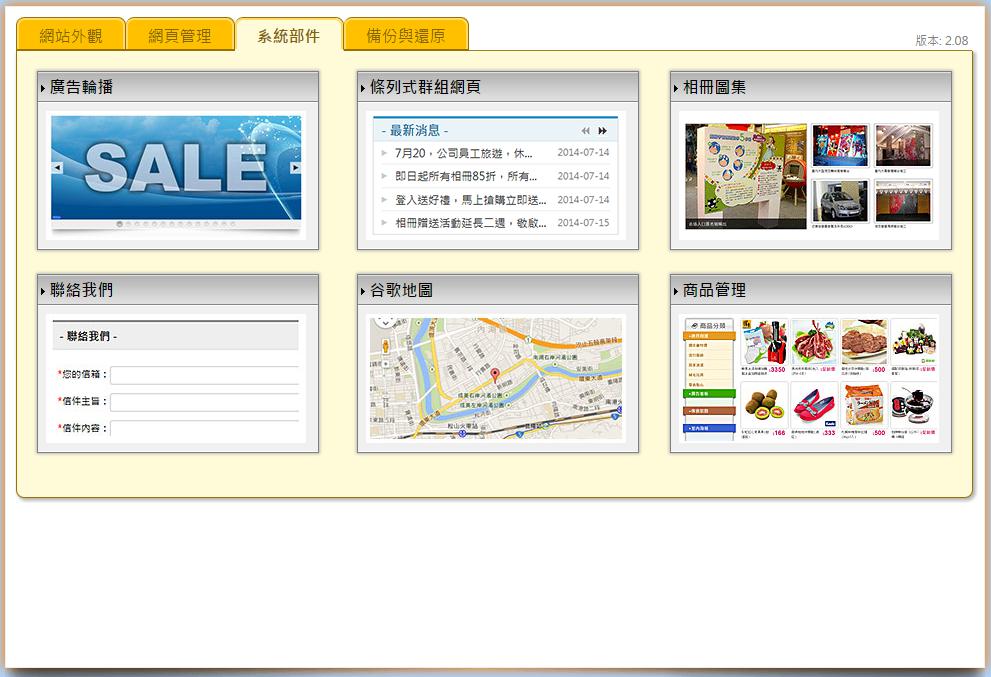
Task: Expand the 條列式群組網頁 panel header
Action: tap(498, 87)
